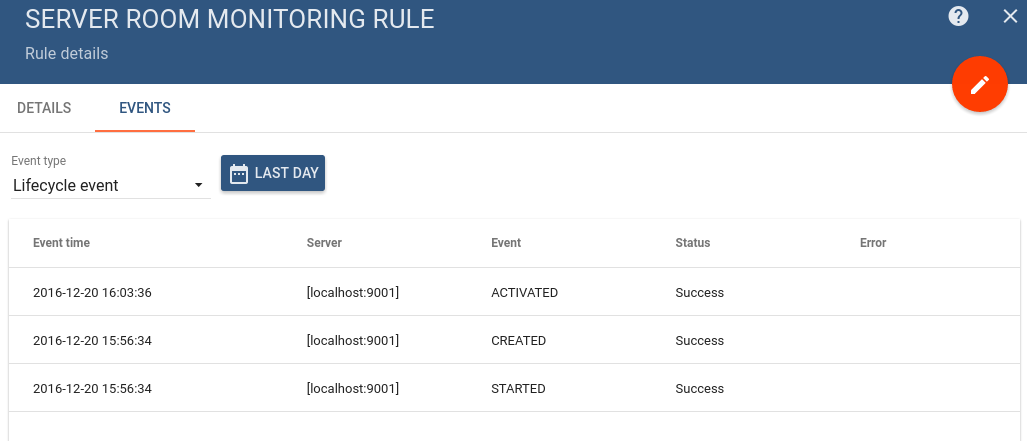Select the Events tab

[x=145, y=108]
